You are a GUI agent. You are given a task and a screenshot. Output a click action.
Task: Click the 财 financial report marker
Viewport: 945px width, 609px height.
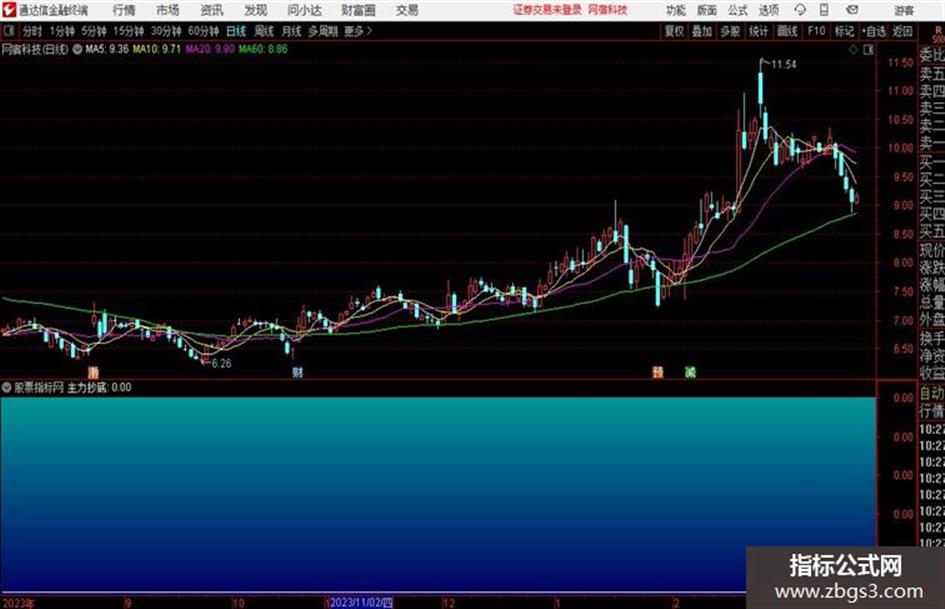pos(297,372)
